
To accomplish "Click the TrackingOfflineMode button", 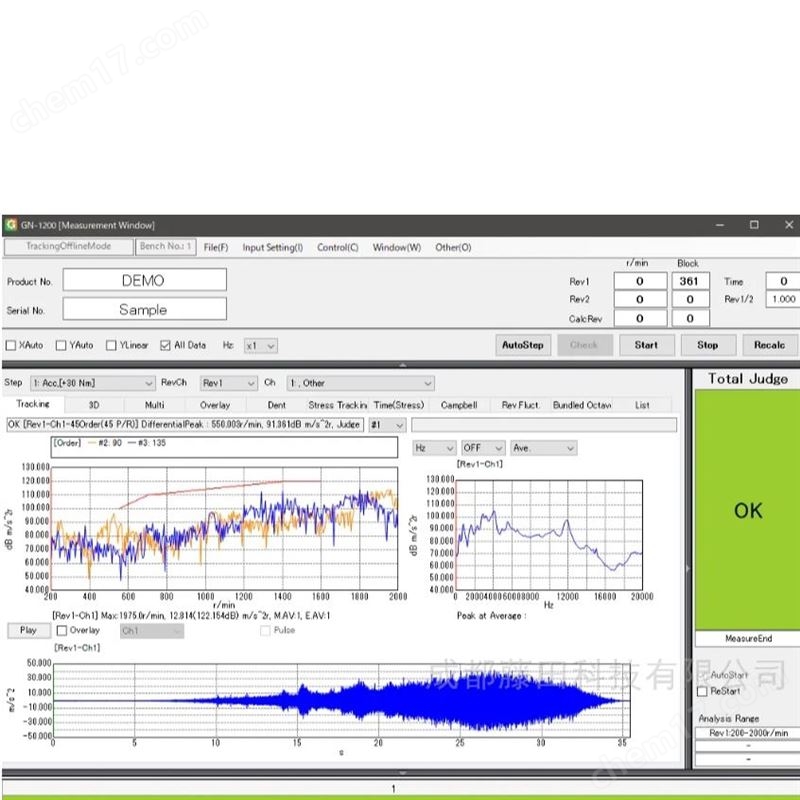I will click(68, 246).
